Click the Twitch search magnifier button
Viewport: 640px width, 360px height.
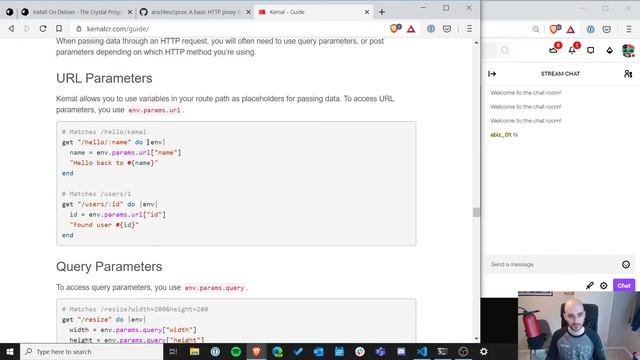[505, 50]
